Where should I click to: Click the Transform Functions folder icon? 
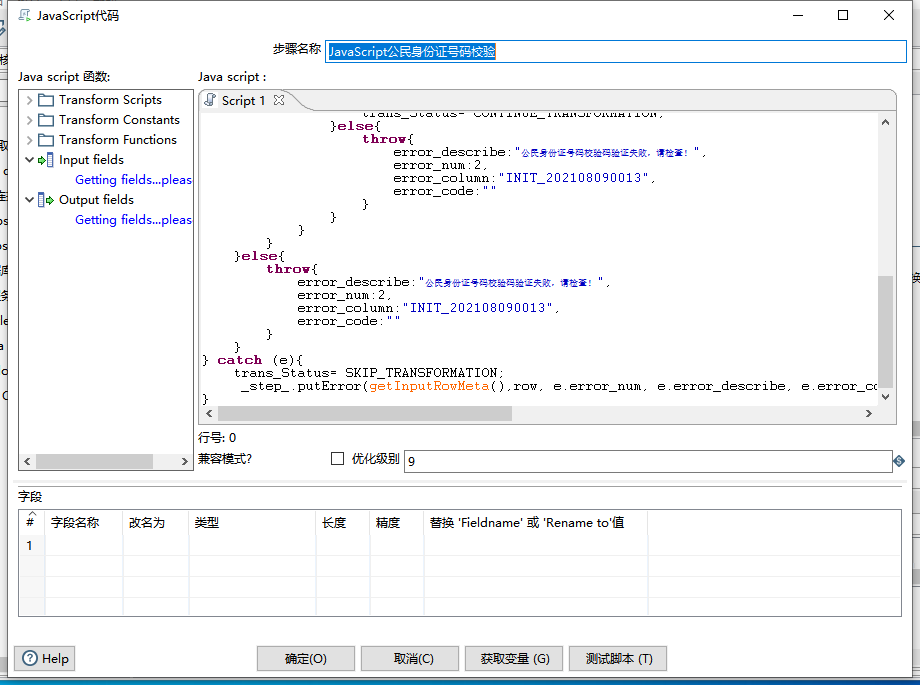[x=45, y=139]
